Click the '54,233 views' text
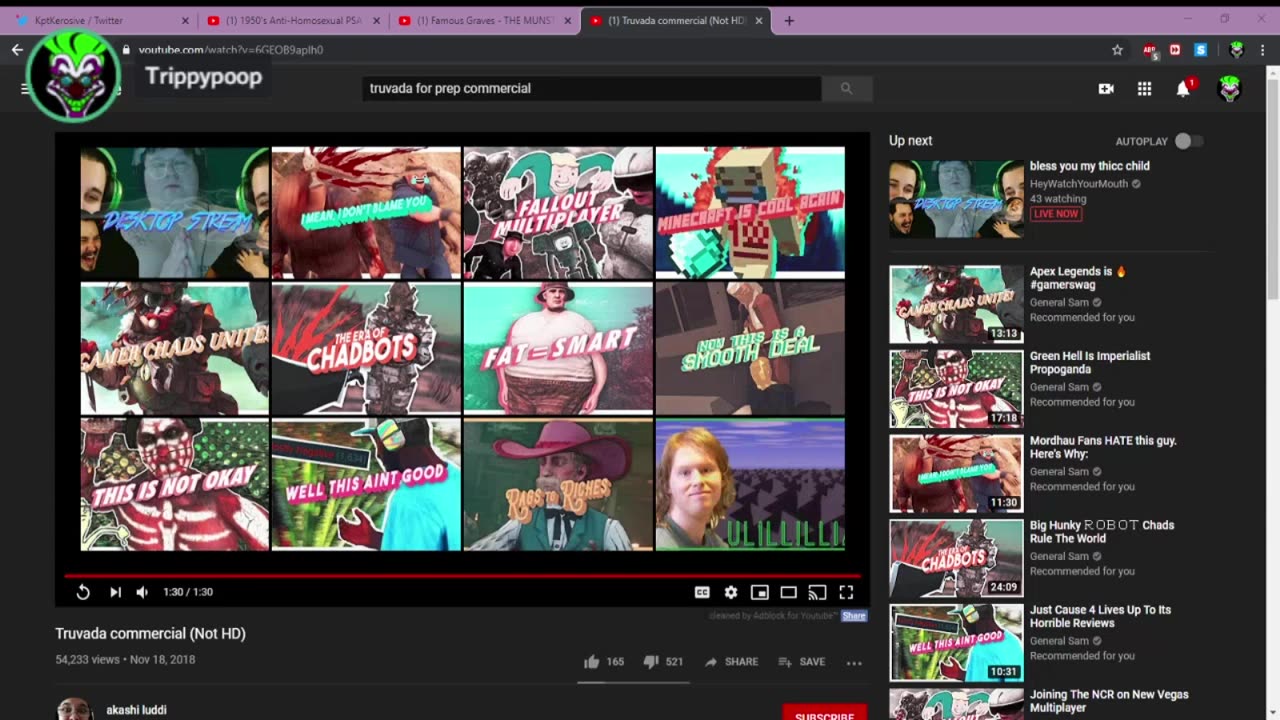Viewport: 1280px width, 720px height. [87, 660]
